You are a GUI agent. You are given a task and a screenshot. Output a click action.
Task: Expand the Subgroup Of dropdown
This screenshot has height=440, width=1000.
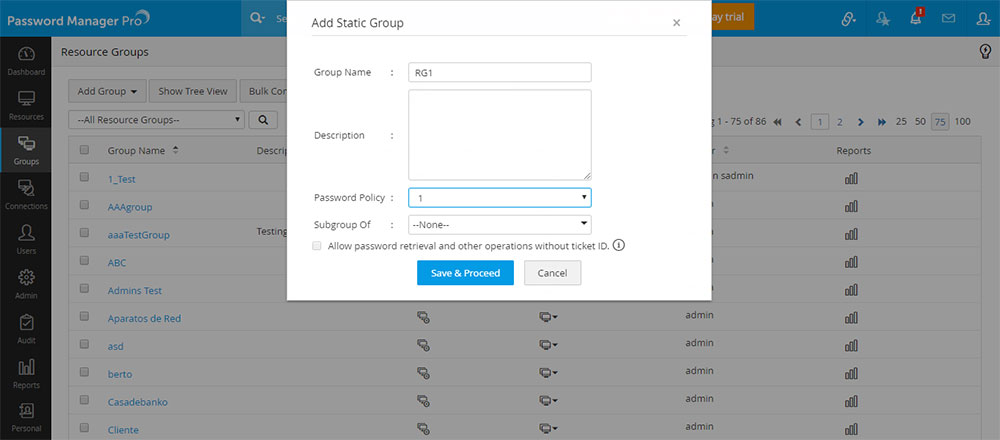500,225
